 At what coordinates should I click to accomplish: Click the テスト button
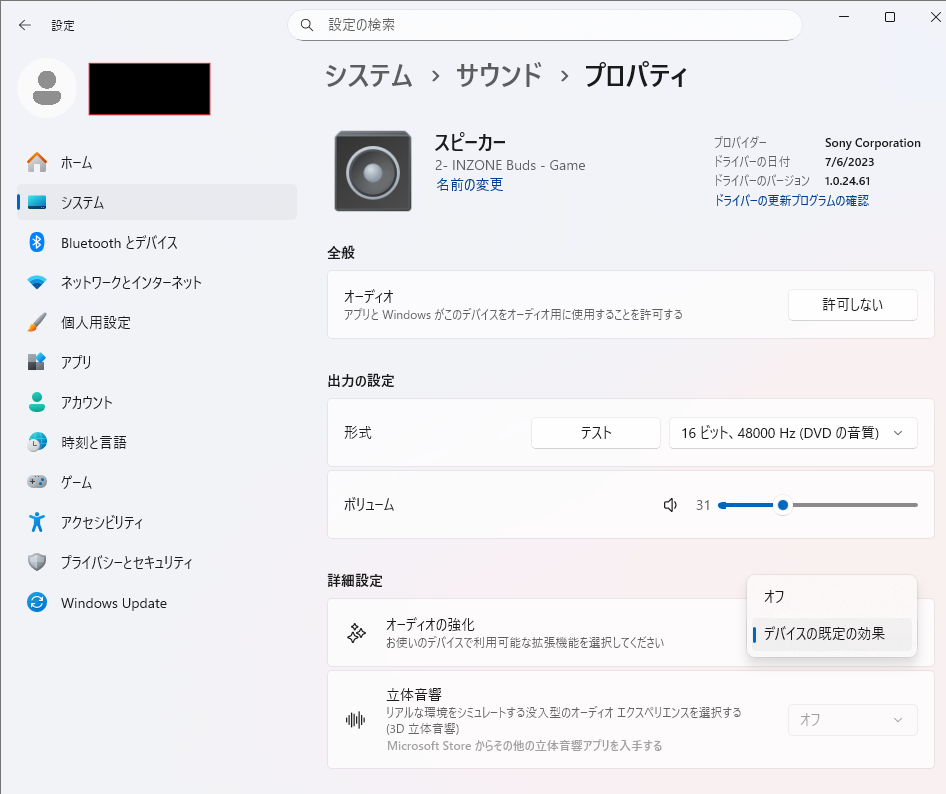point(595,433)
